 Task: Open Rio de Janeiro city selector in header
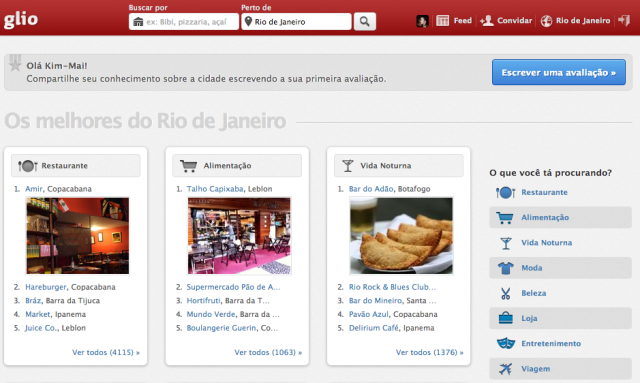click(x=582, y=20)
